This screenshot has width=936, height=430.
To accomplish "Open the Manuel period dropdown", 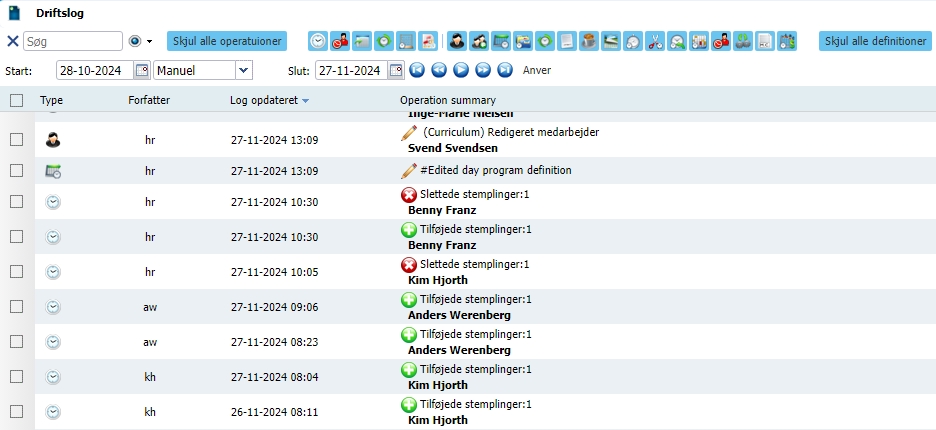I will [x=244, y=70].
